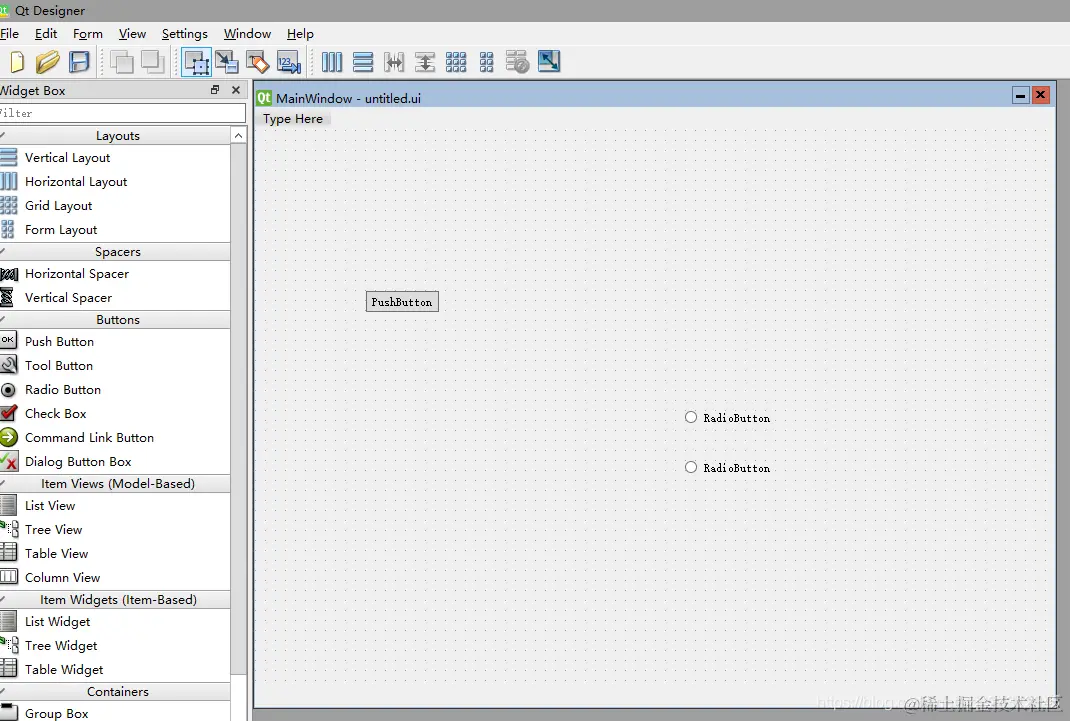Viewport: 1070px width, 721px height.
Task: Click the Widget Box Filter field
Action: pos(122,113)
